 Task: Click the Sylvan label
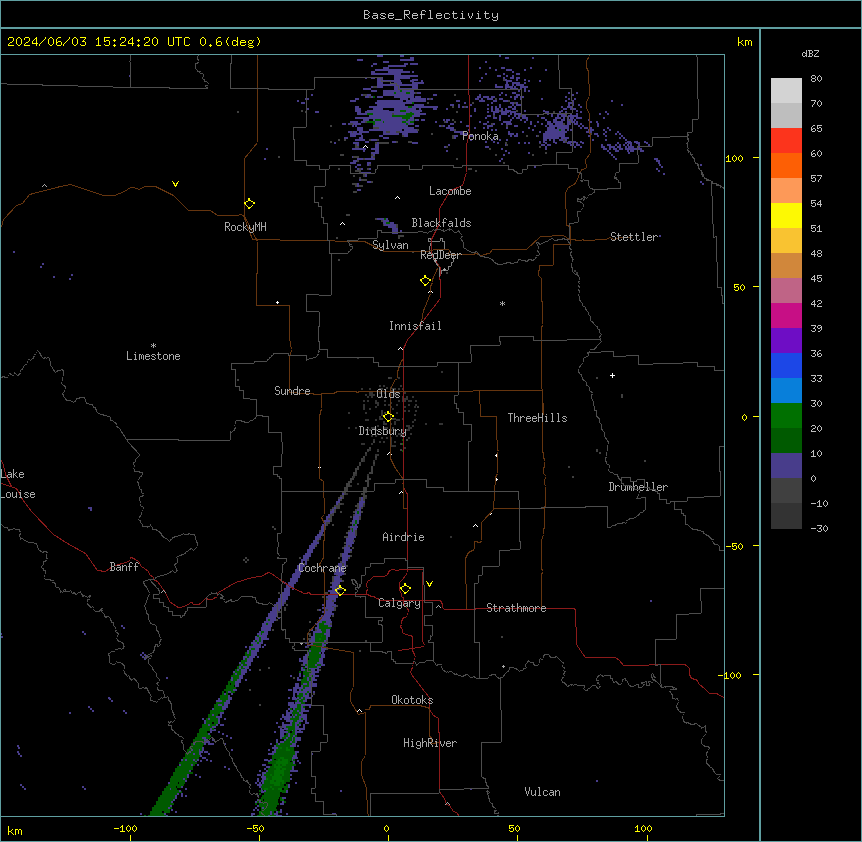(x=390, y=245)
